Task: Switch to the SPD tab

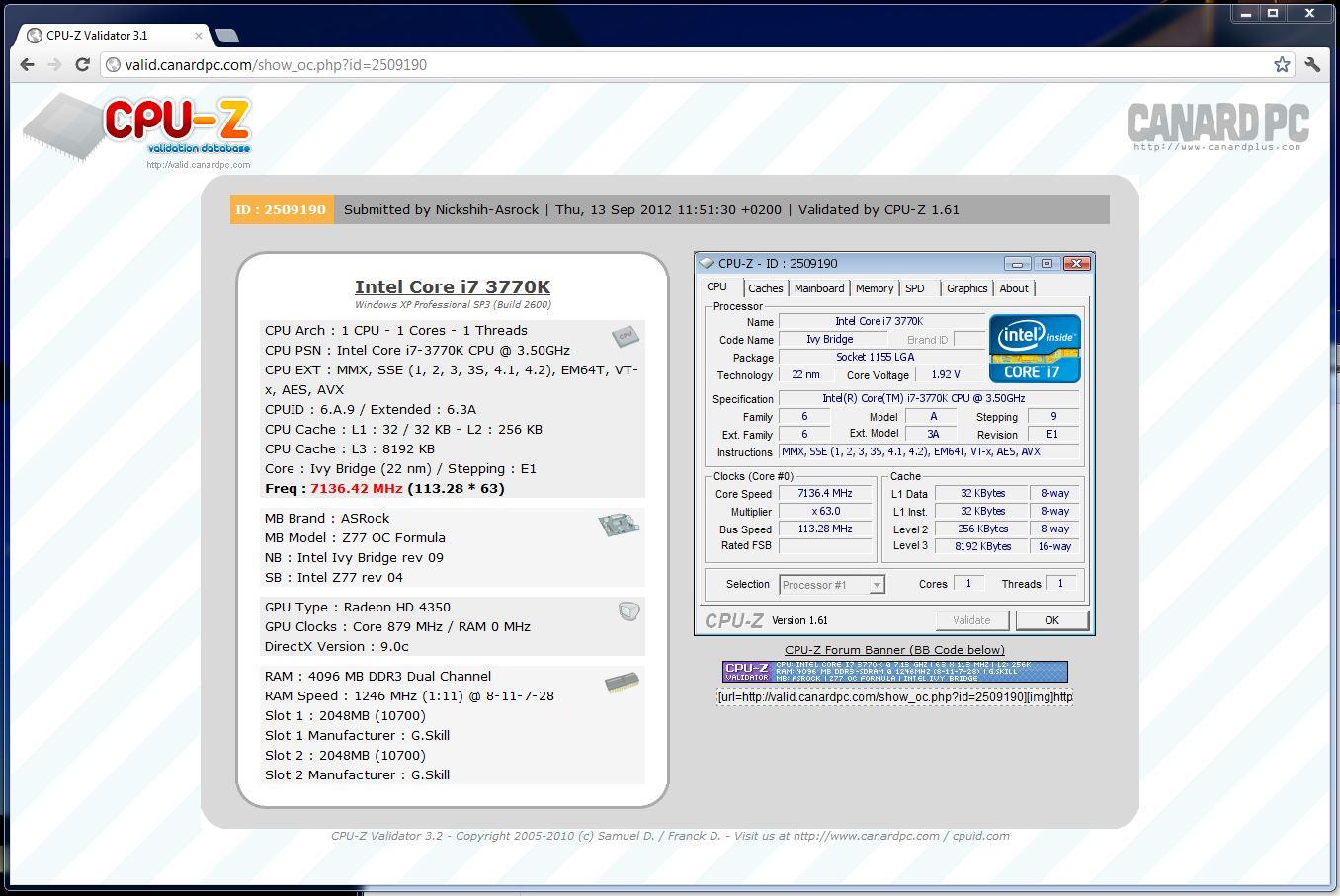Action: click(x=915, y=288)
